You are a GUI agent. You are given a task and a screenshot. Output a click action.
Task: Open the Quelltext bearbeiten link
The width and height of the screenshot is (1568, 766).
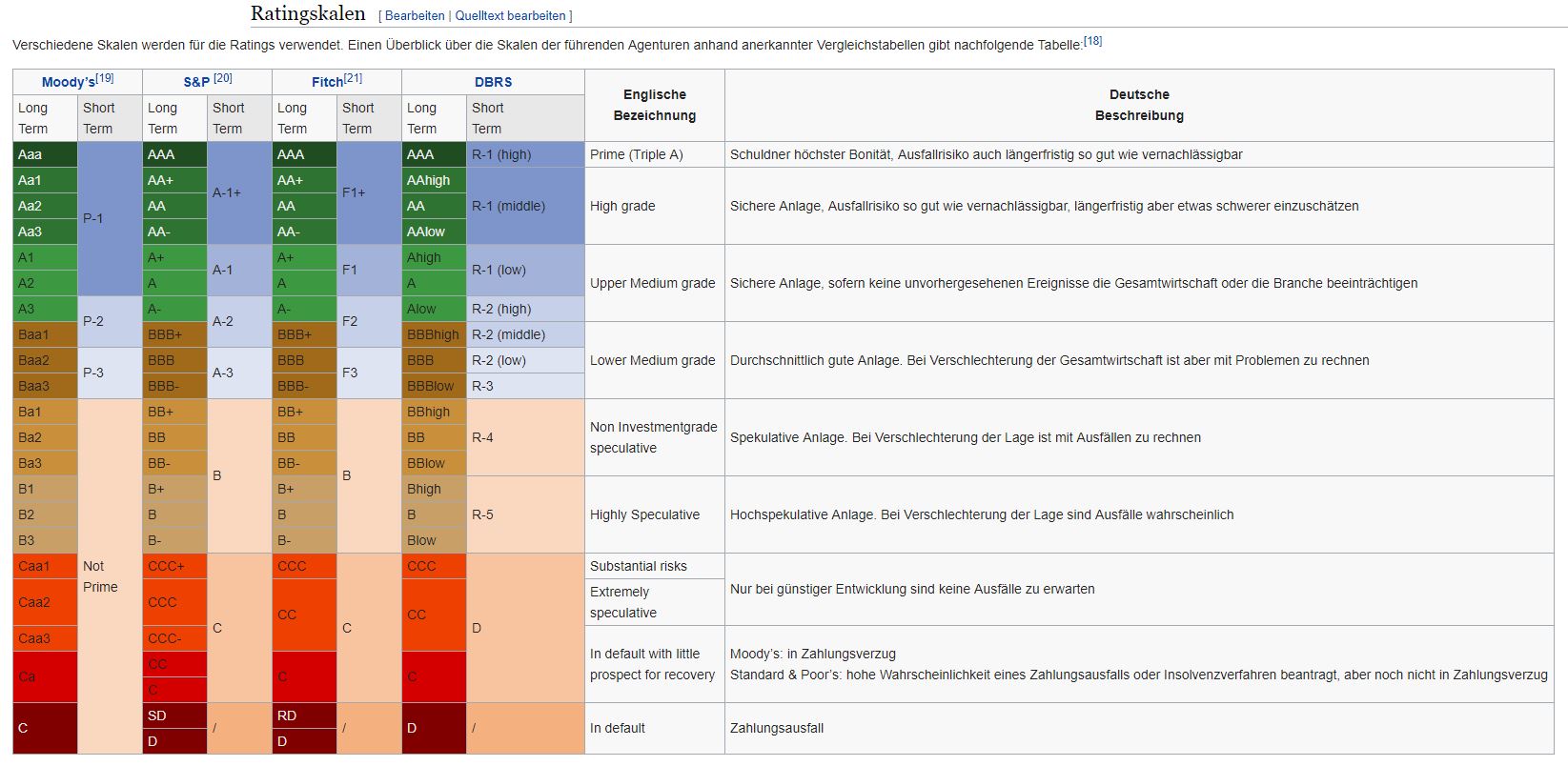[x=510, y=16]
